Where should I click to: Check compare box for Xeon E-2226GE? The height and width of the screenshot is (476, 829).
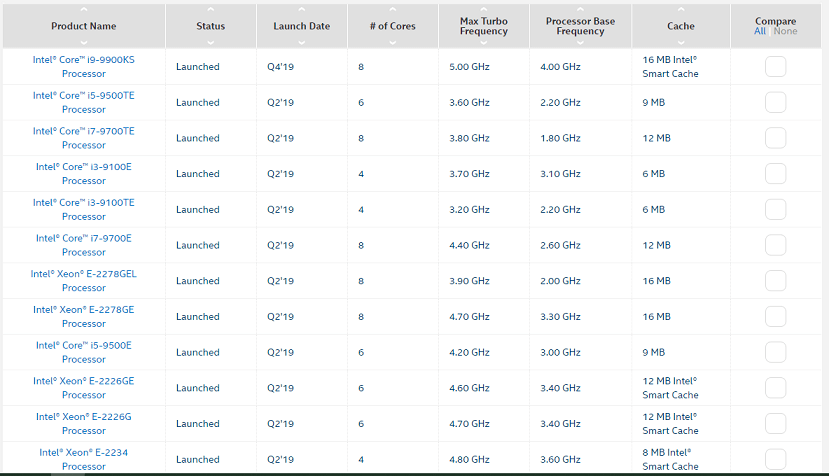(775, 388)
